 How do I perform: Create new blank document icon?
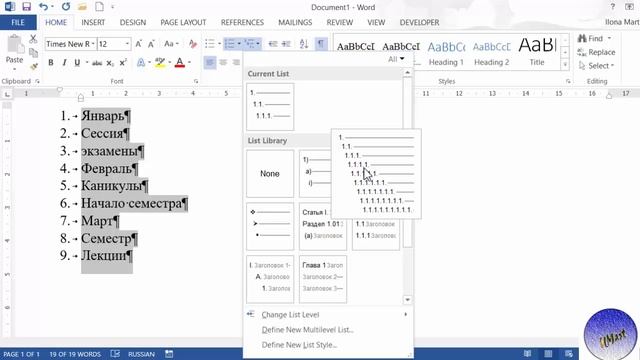point(99,7)
